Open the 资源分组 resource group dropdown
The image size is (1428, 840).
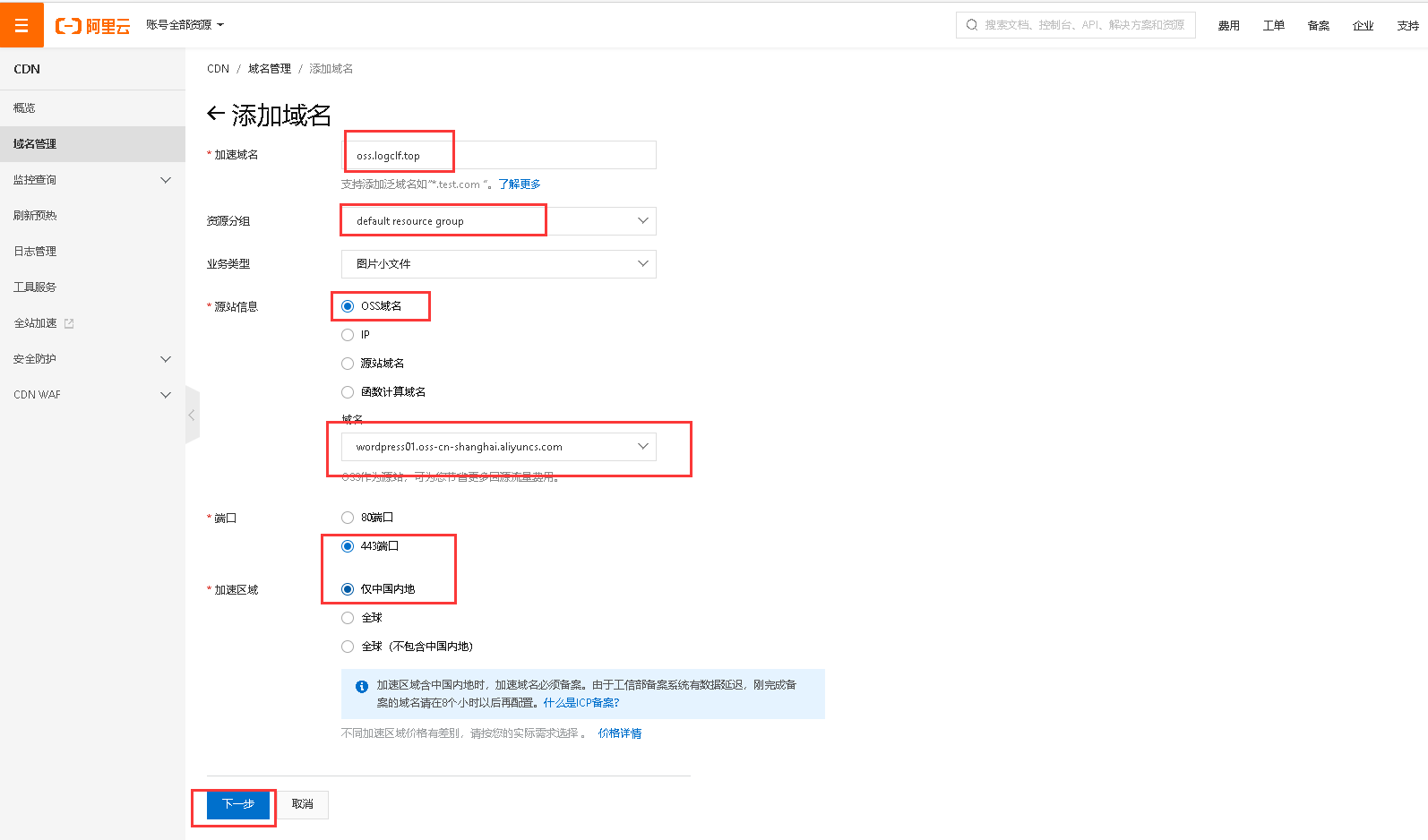[x=499, y=221]
